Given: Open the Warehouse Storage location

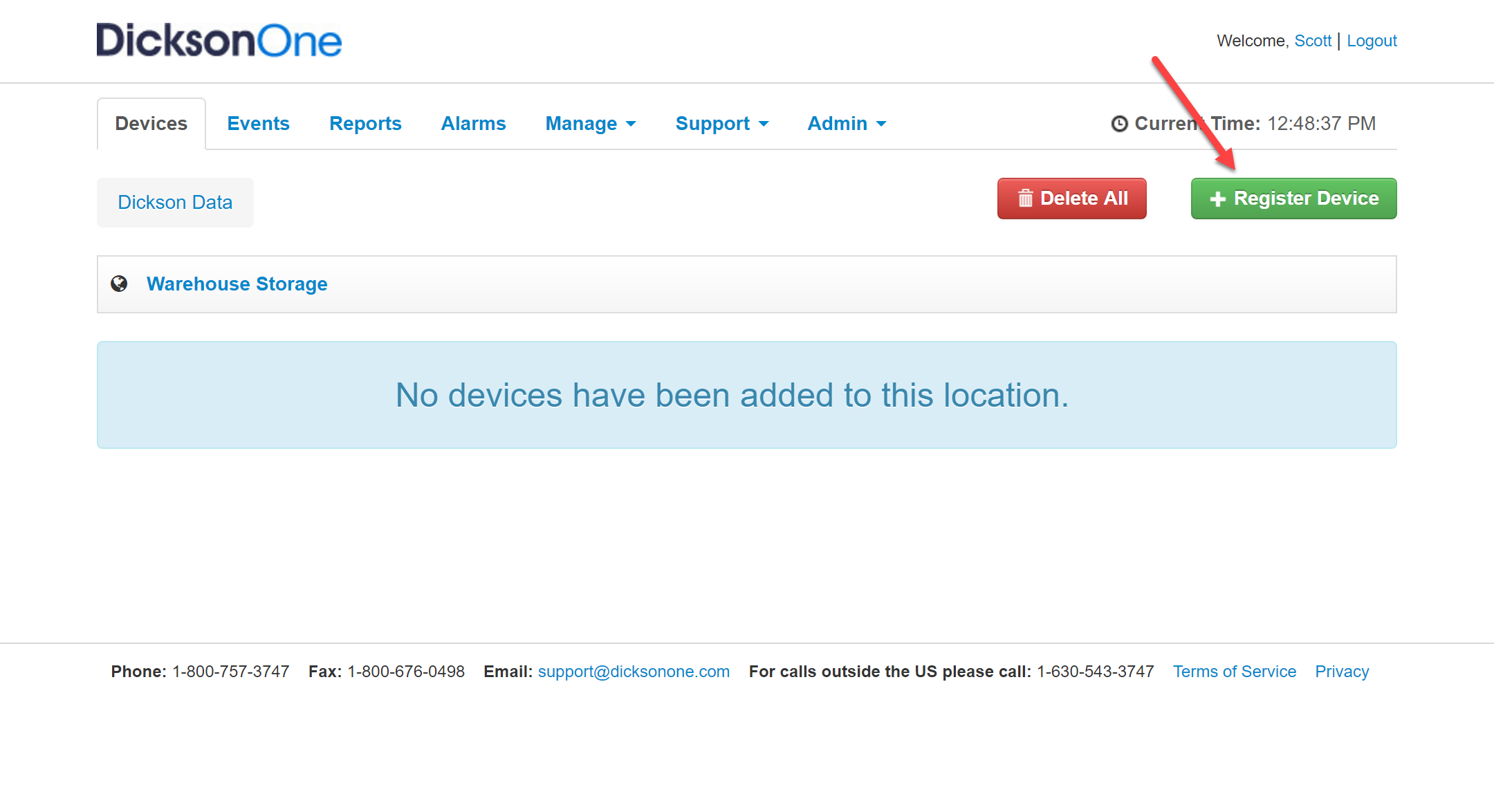Looking at the screenshot, I should pyautogui.click(x=237, y=284).
